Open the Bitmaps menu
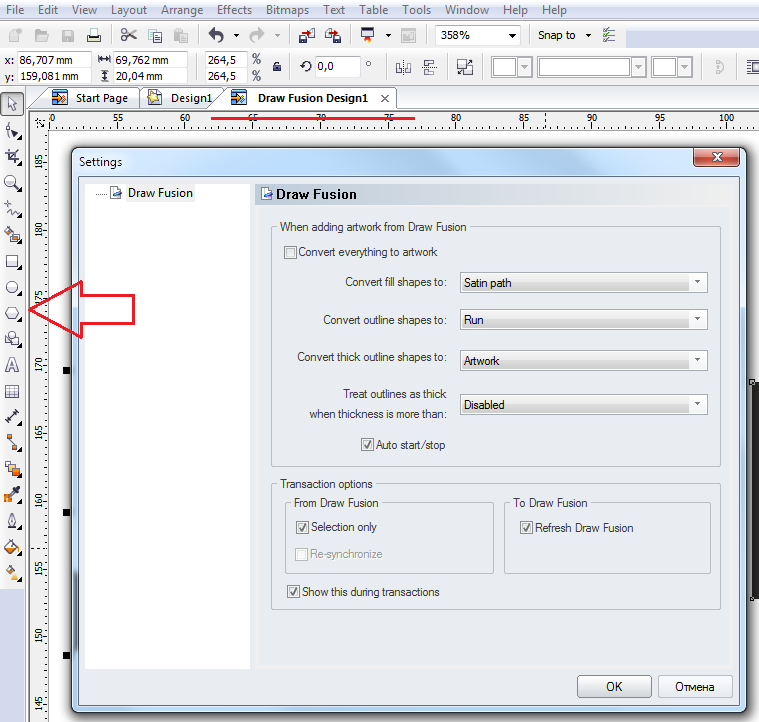This screenshot has height=722, width=759. click(286, 10)
